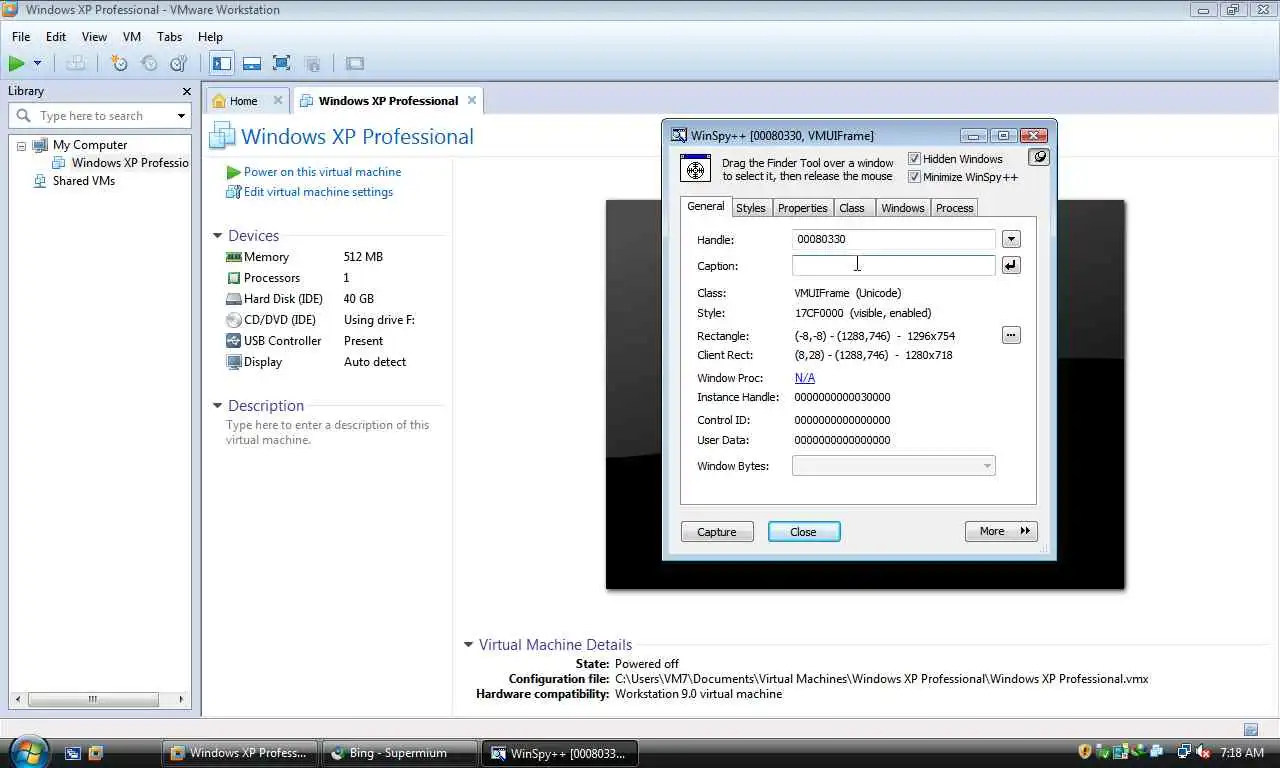Click the console view toolbar icon
The width and height of the screenshot is (1280, 768).
pyautogui.click(x=355, y=63)
